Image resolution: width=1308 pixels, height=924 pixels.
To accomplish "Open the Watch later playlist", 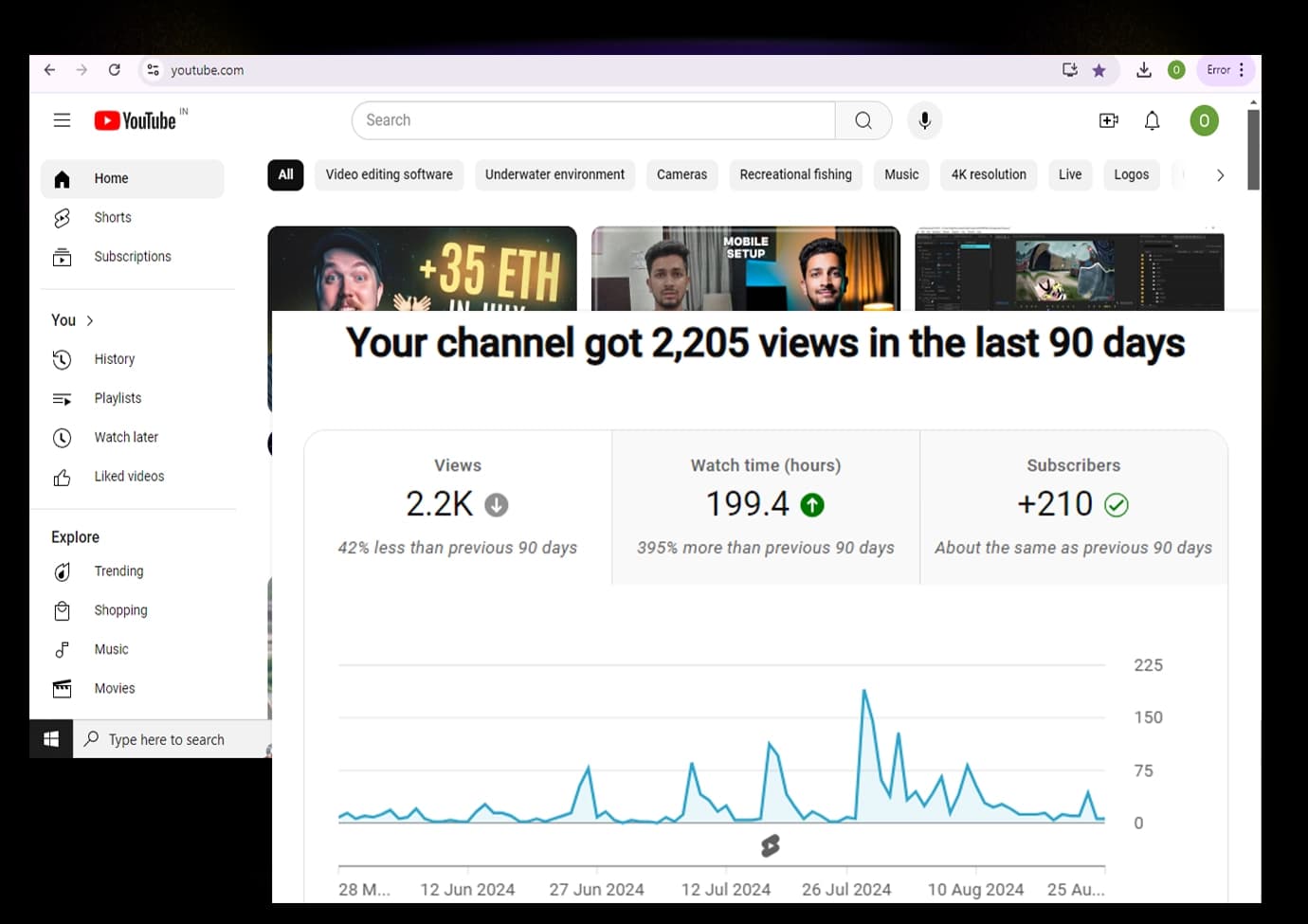I will 125,438.
